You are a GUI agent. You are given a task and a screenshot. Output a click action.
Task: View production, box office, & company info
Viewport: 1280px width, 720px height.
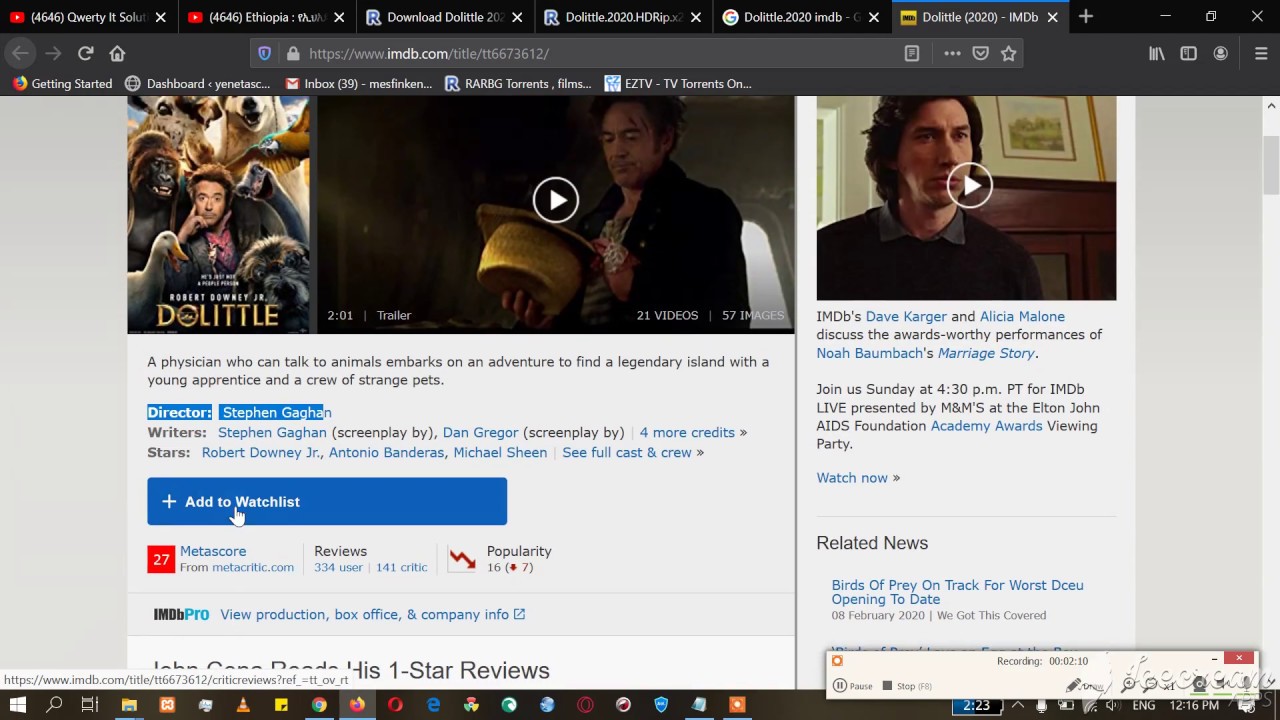[x=372, y=614]
